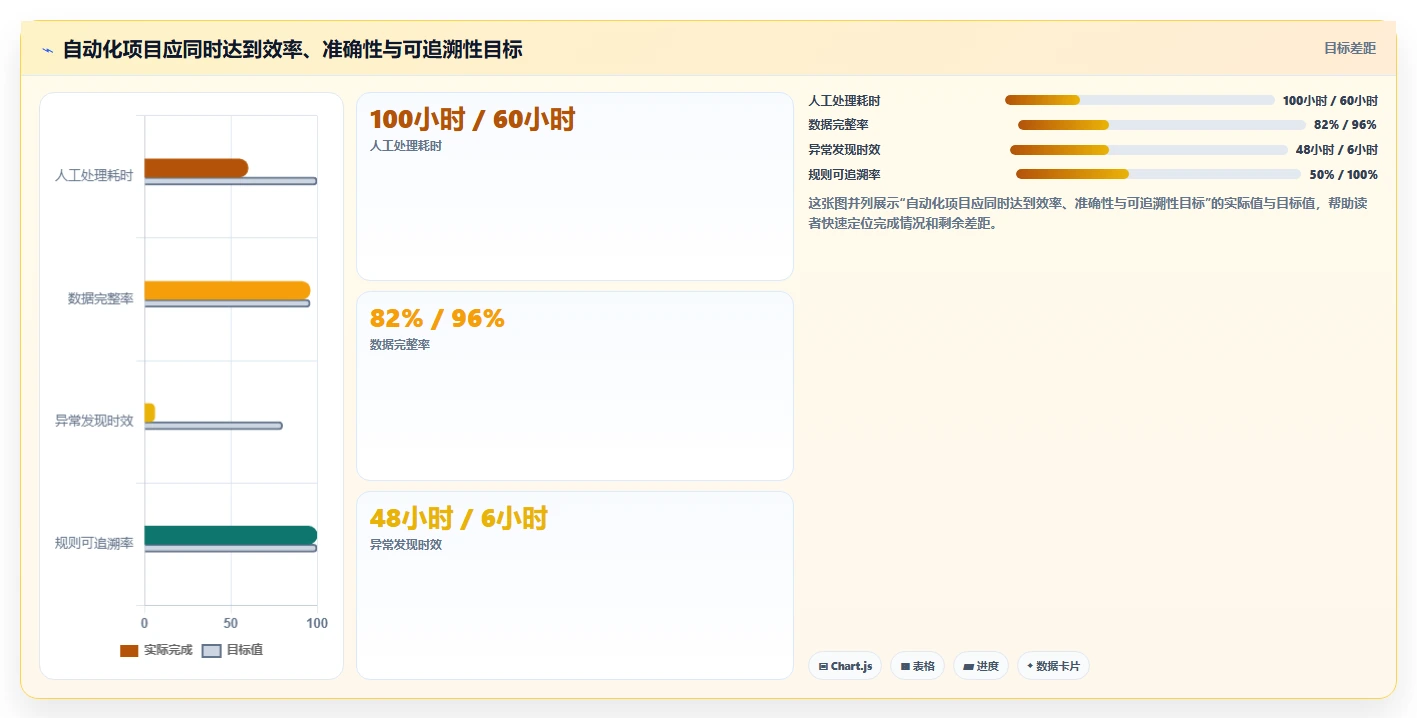Toggle 目标值 legend item in chart
The width and height of the screenshot is (1417, 718).
[233, 650]
